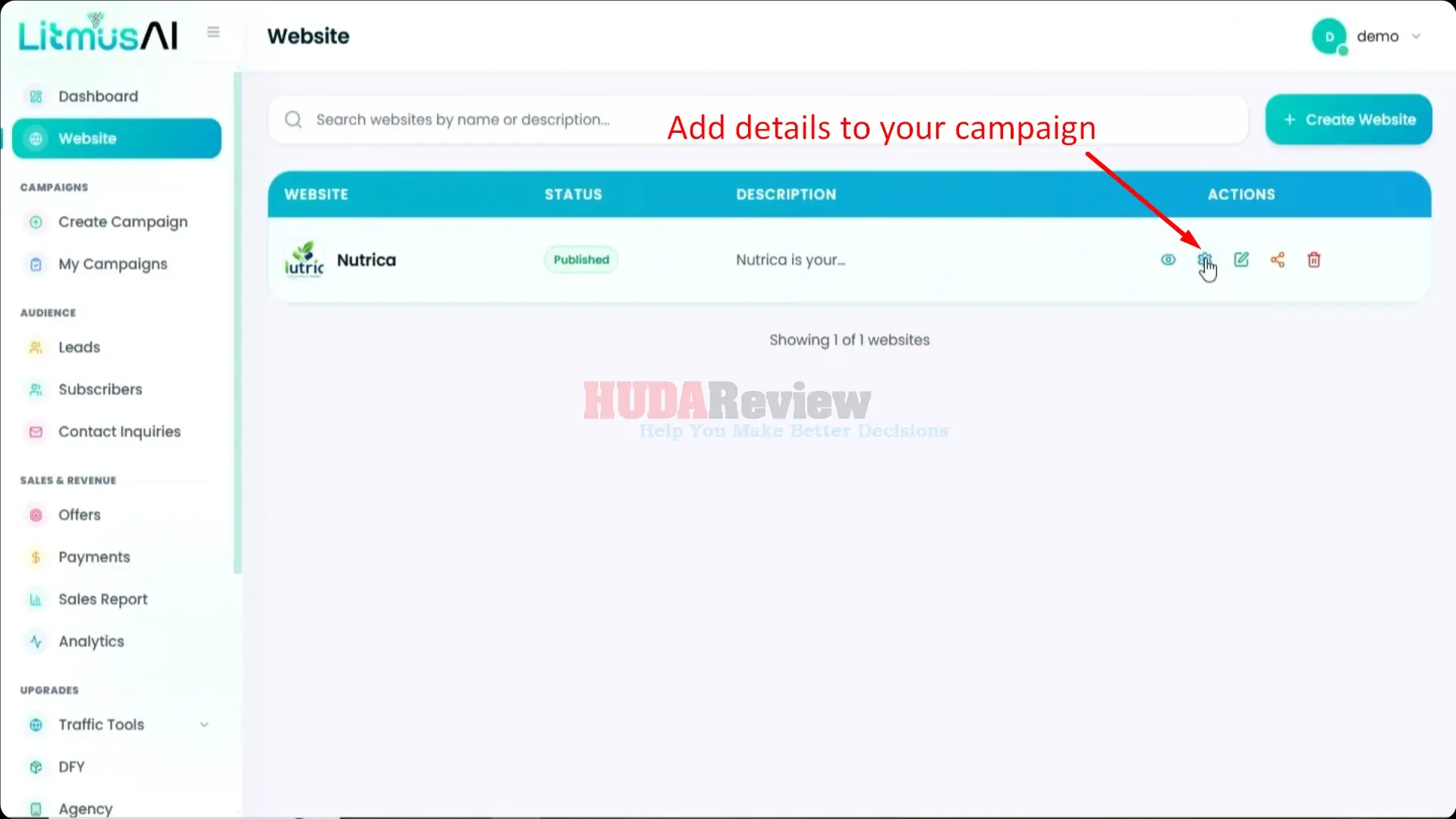The width and height of the screenshot is (1456, 819).
Task: Click the DESCRIPTION column header
Action: click(x=786, y=194)
